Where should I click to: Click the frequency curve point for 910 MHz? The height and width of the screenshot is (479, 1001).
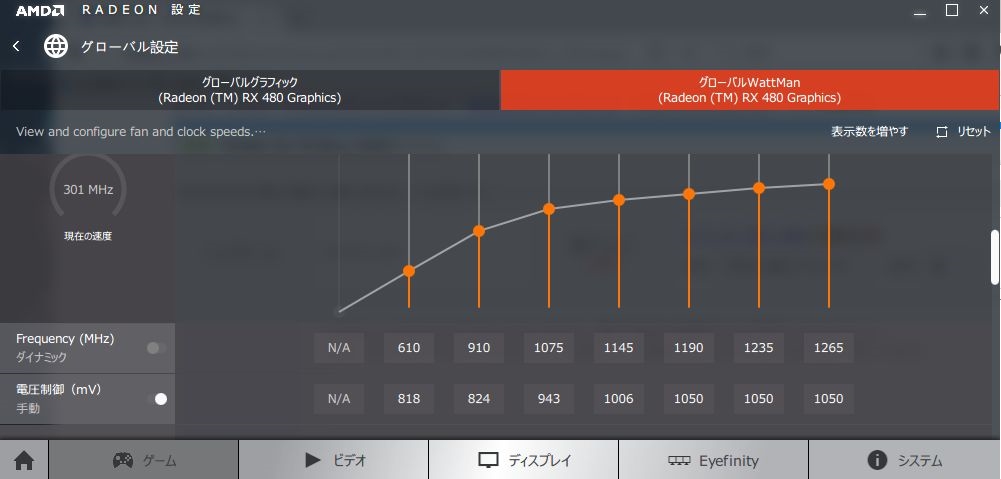coord(479,231)
